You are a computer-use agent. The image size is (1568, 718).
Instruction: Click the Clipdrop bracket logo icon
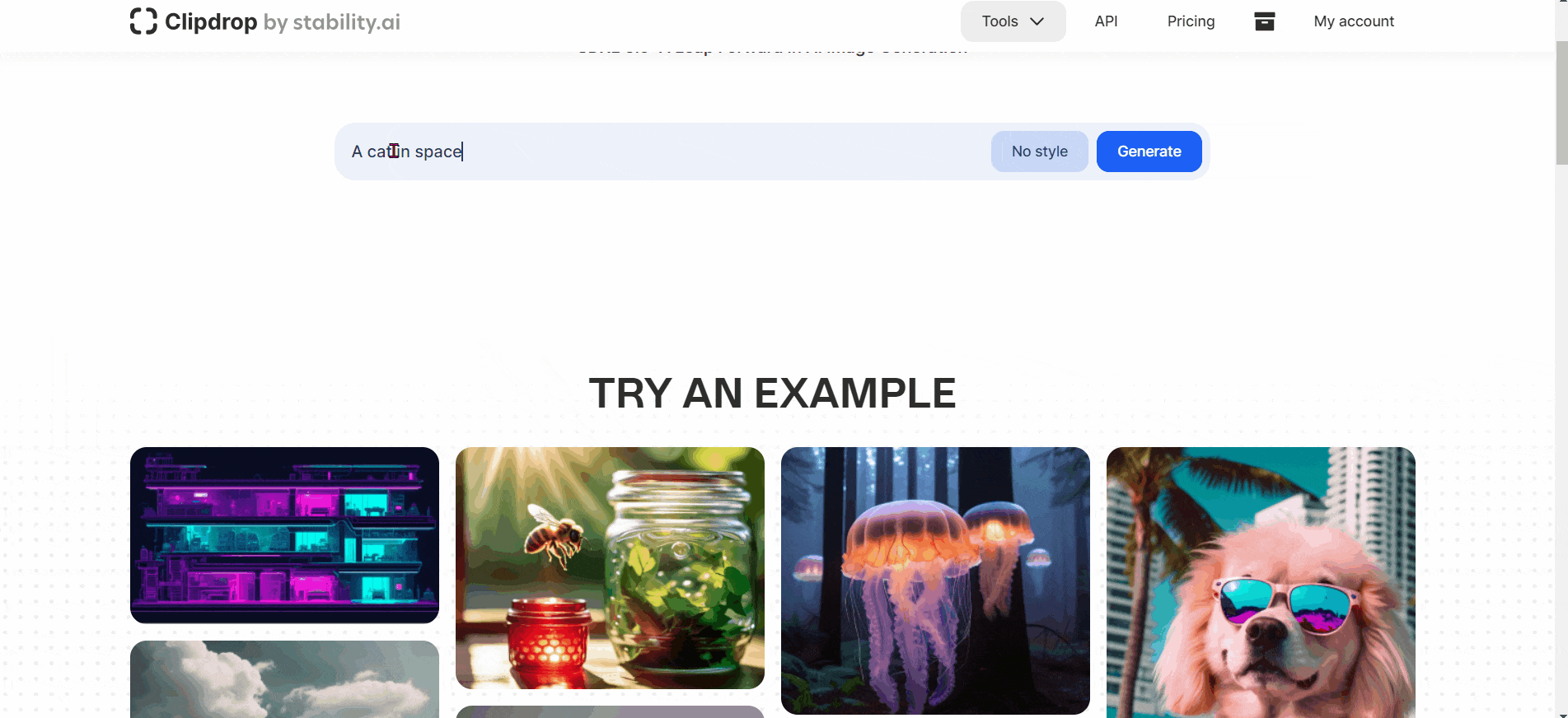143,21
